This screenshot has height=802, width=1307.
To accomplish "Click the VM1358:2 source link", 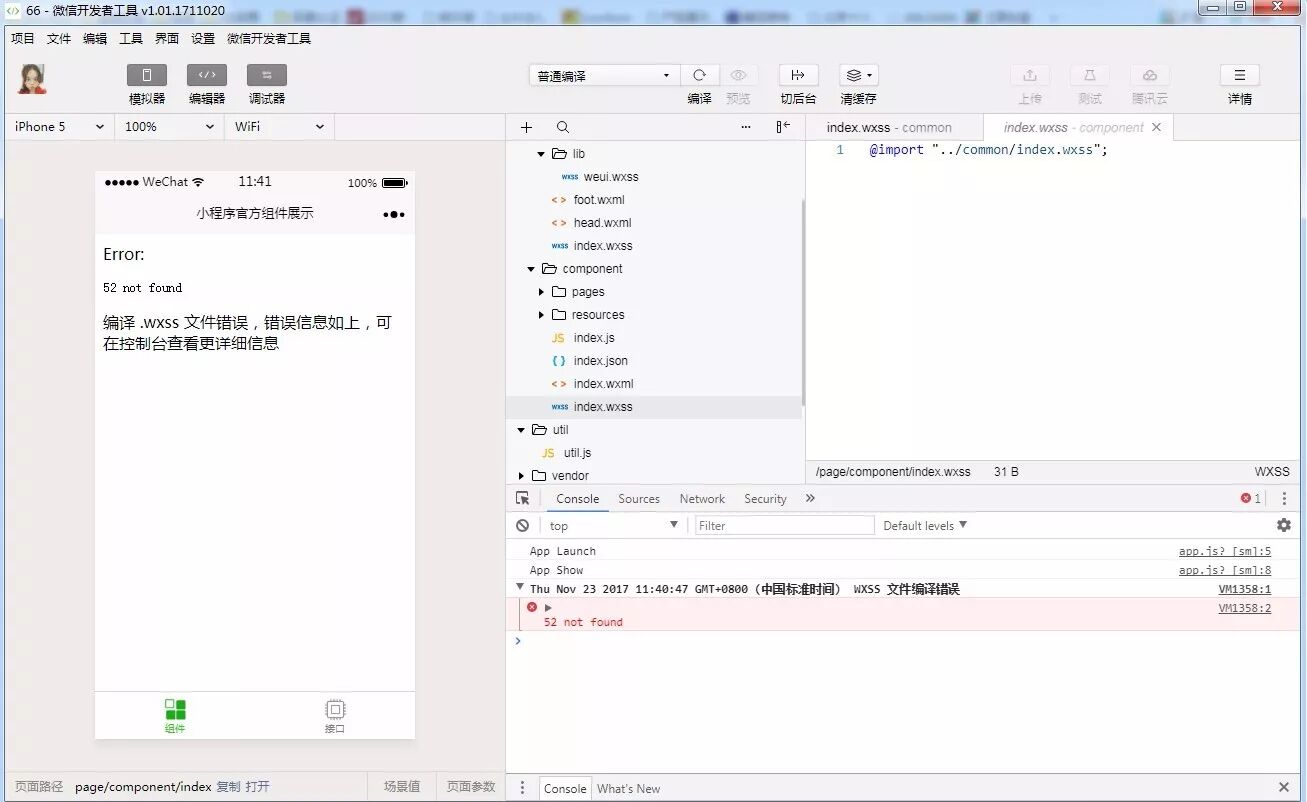I will tap(1244, 608).
